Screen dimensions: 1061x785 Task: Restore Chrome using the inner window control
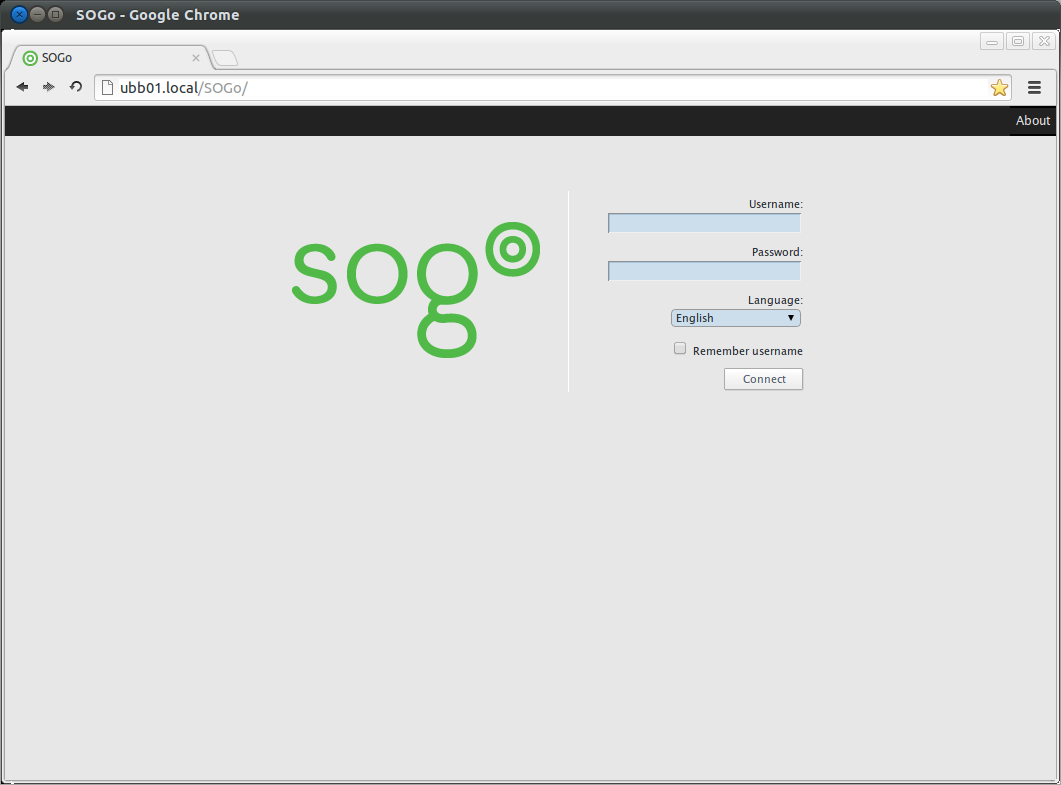pos(1018,41)
